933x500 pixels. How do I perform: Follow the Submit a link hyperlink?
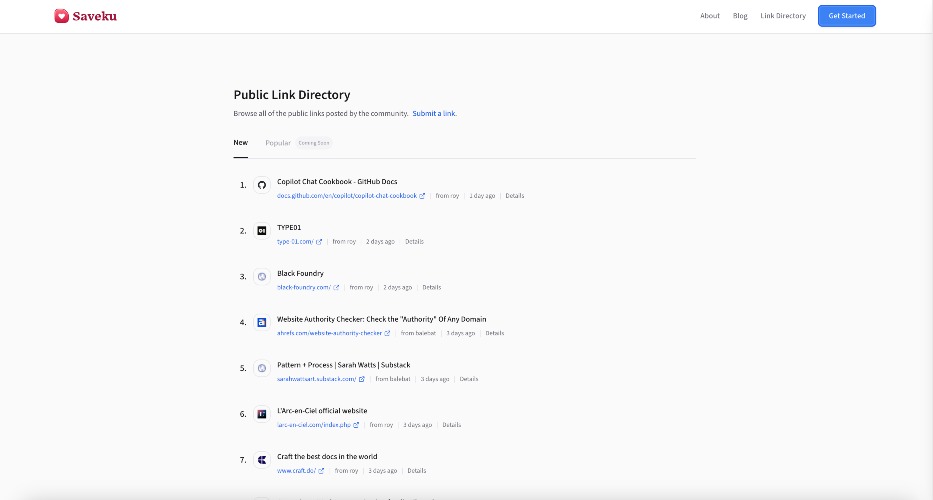point(434,114)
